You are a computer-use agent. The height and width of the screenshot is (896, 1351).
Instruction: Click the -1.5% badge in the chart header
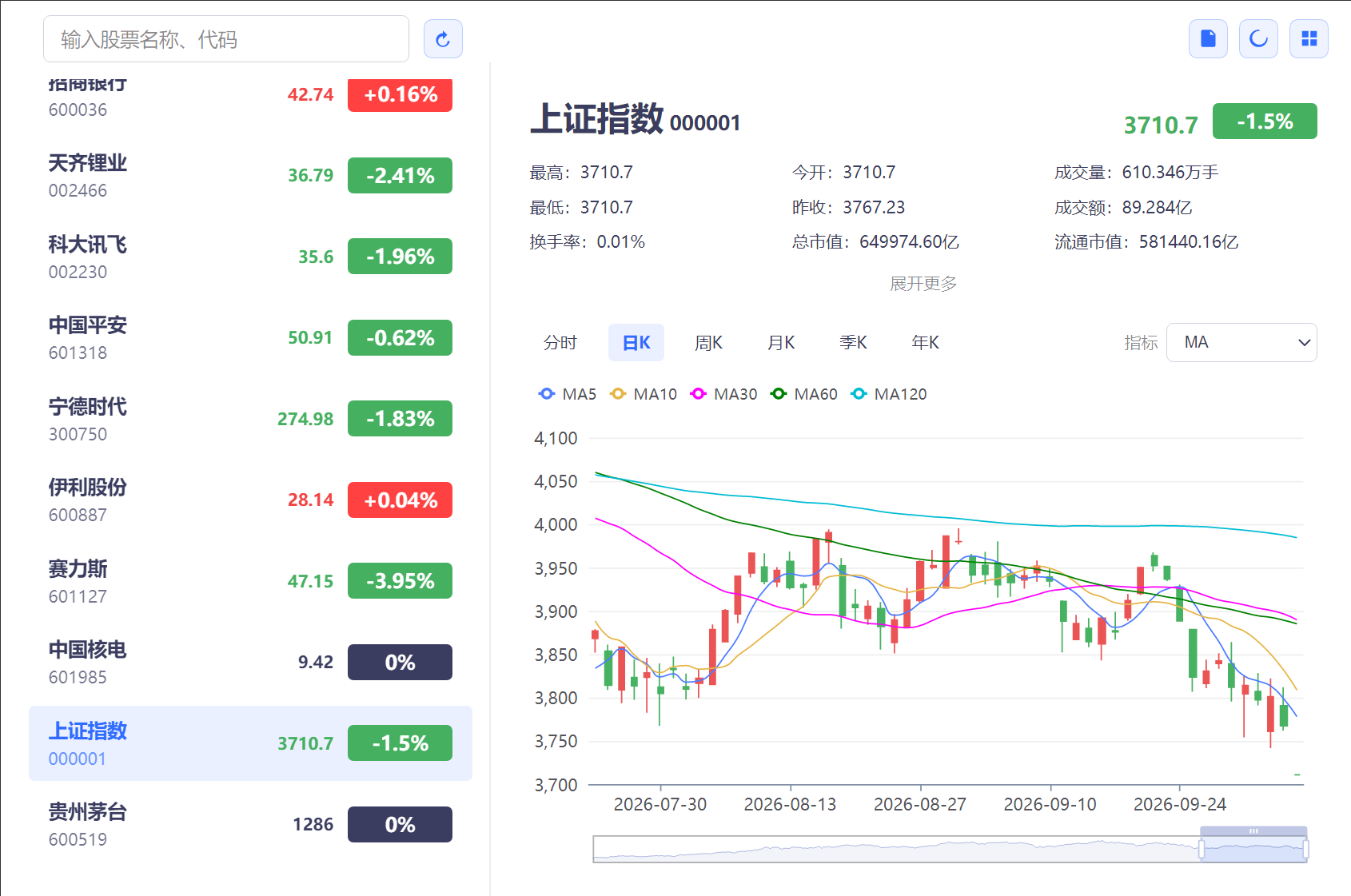(1265, 121)
